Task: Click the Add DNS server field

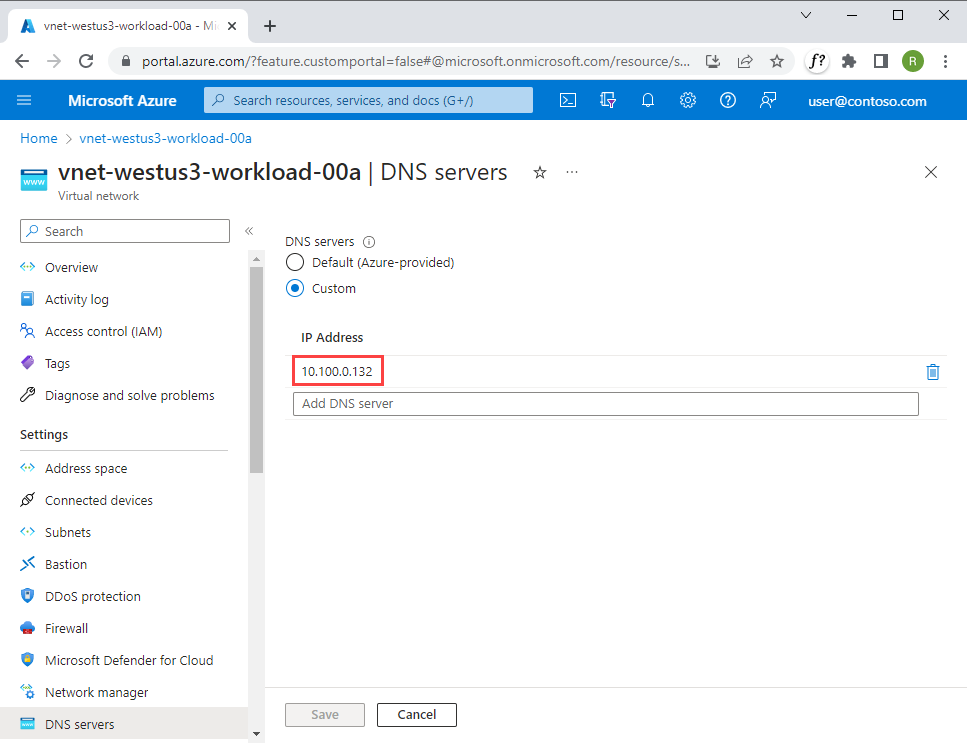Action: pos(605,404)
